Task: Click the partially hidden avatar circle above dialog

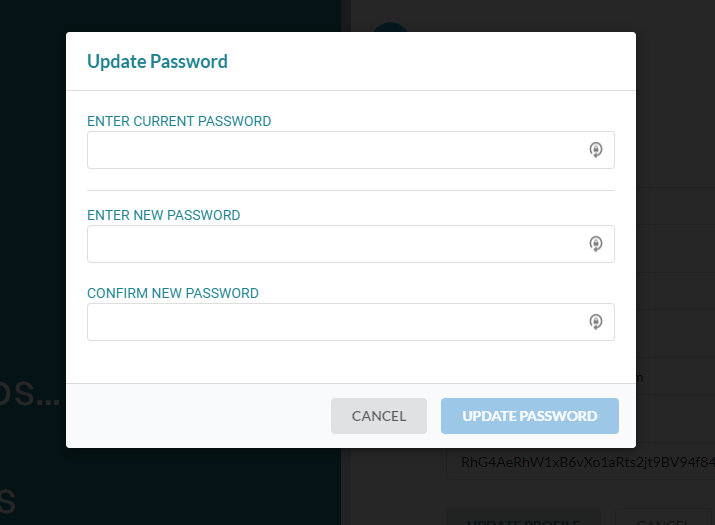Action: [390, 27]
